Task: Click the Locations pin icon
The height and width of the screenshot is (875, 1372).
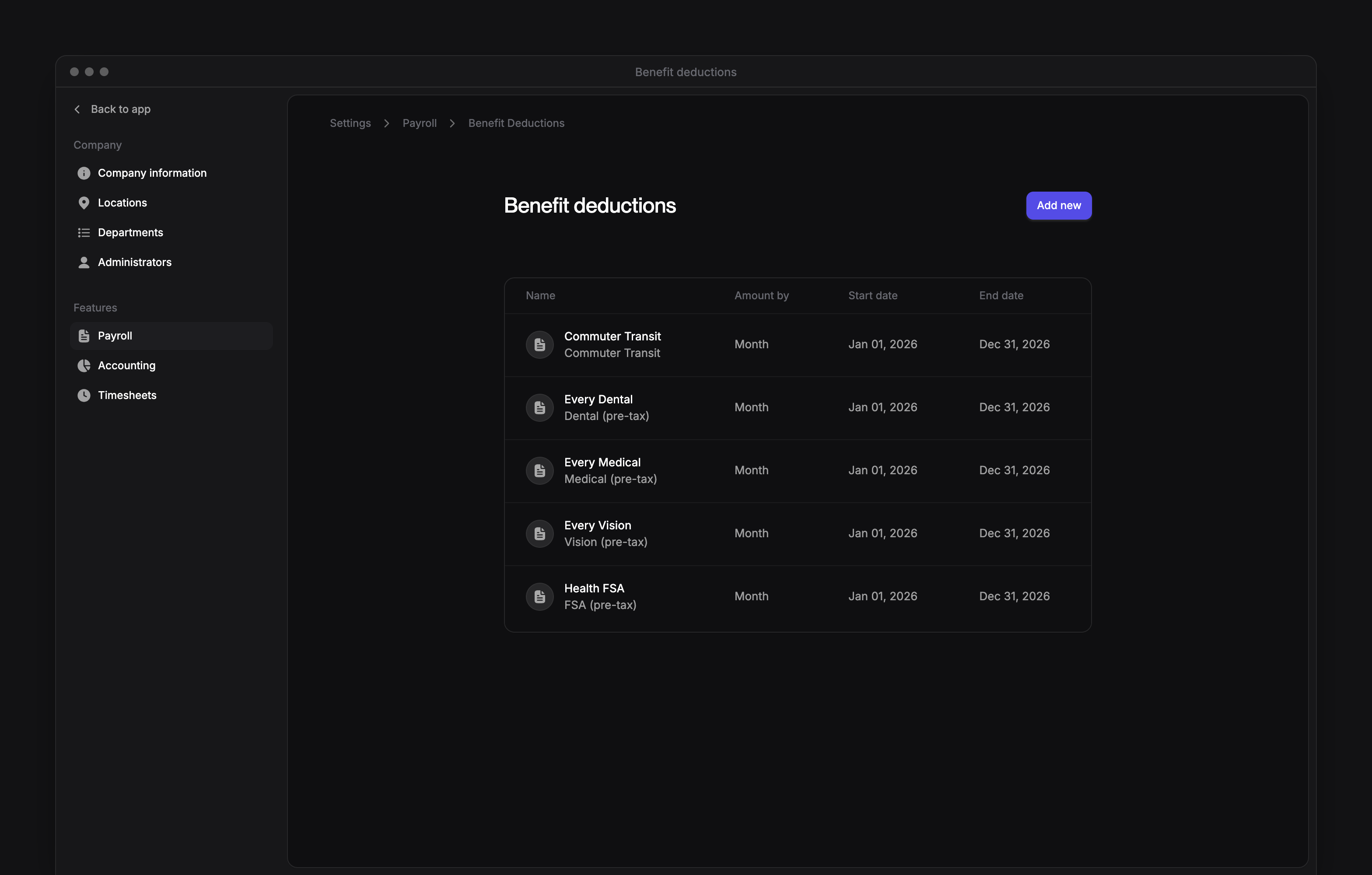Action: 84,203
